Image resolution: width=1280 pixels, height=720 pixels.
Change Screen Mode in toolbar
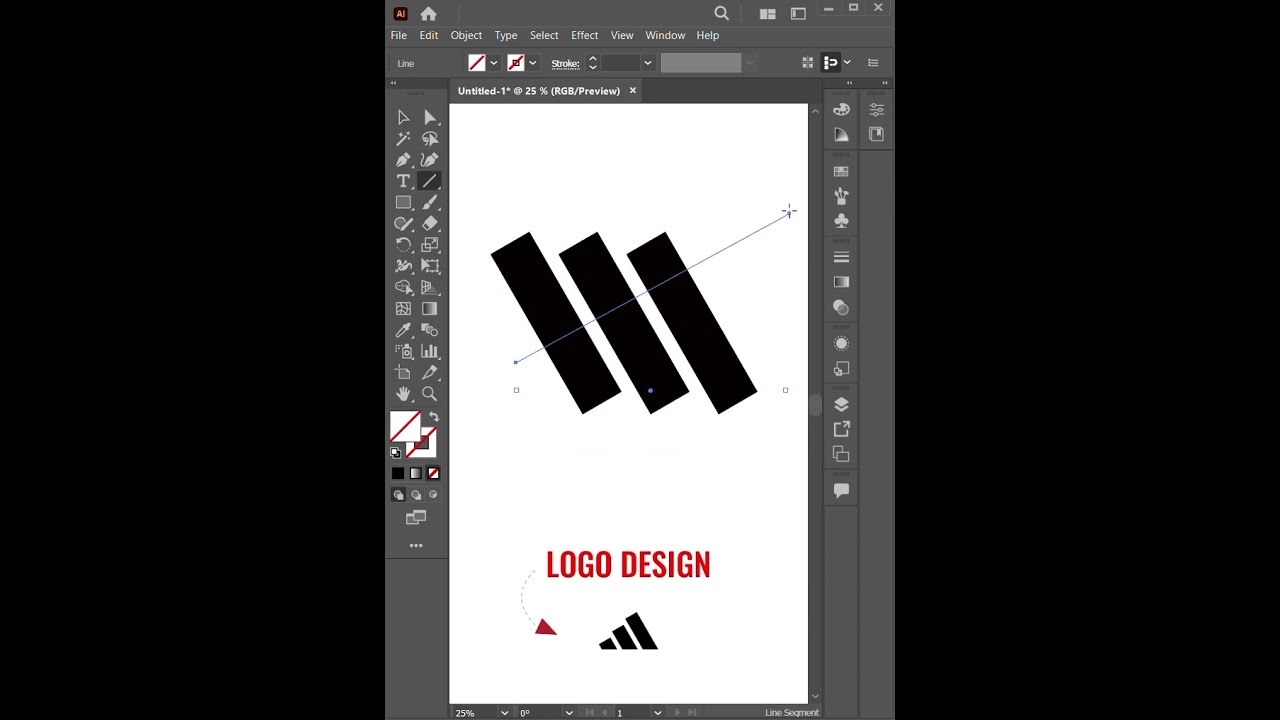point(416,518)
